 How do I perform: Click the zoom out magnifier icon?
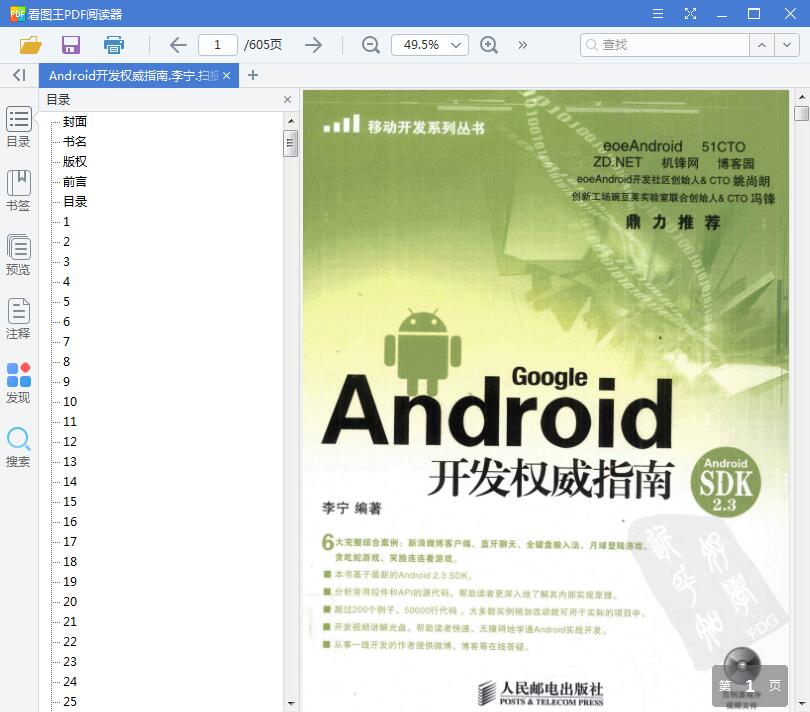coord(370,45)
